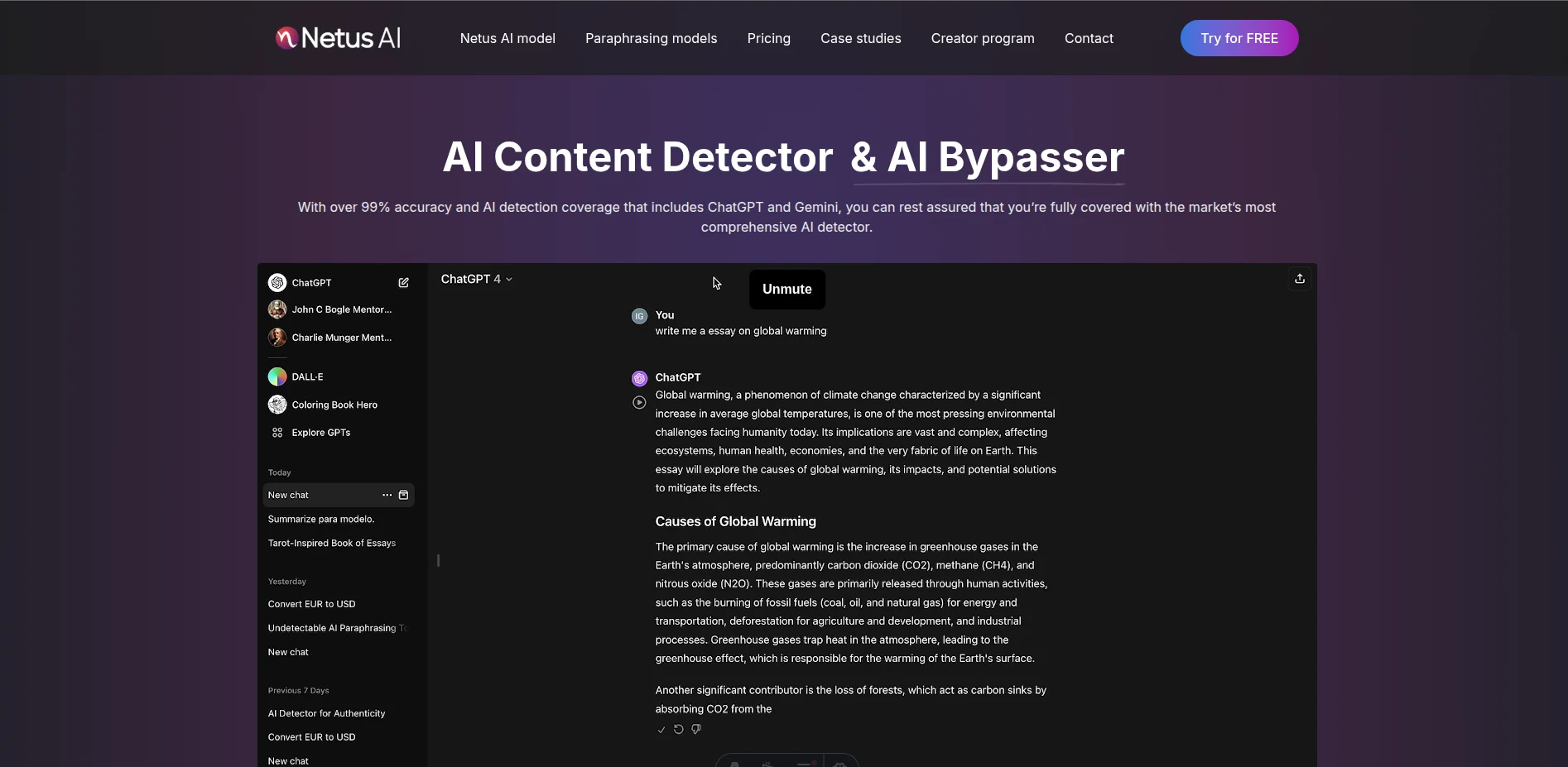The image size is (1568, 767).
Task: Click the new chat compose icon
Action: pyautogui.click(x=403, y=283)
